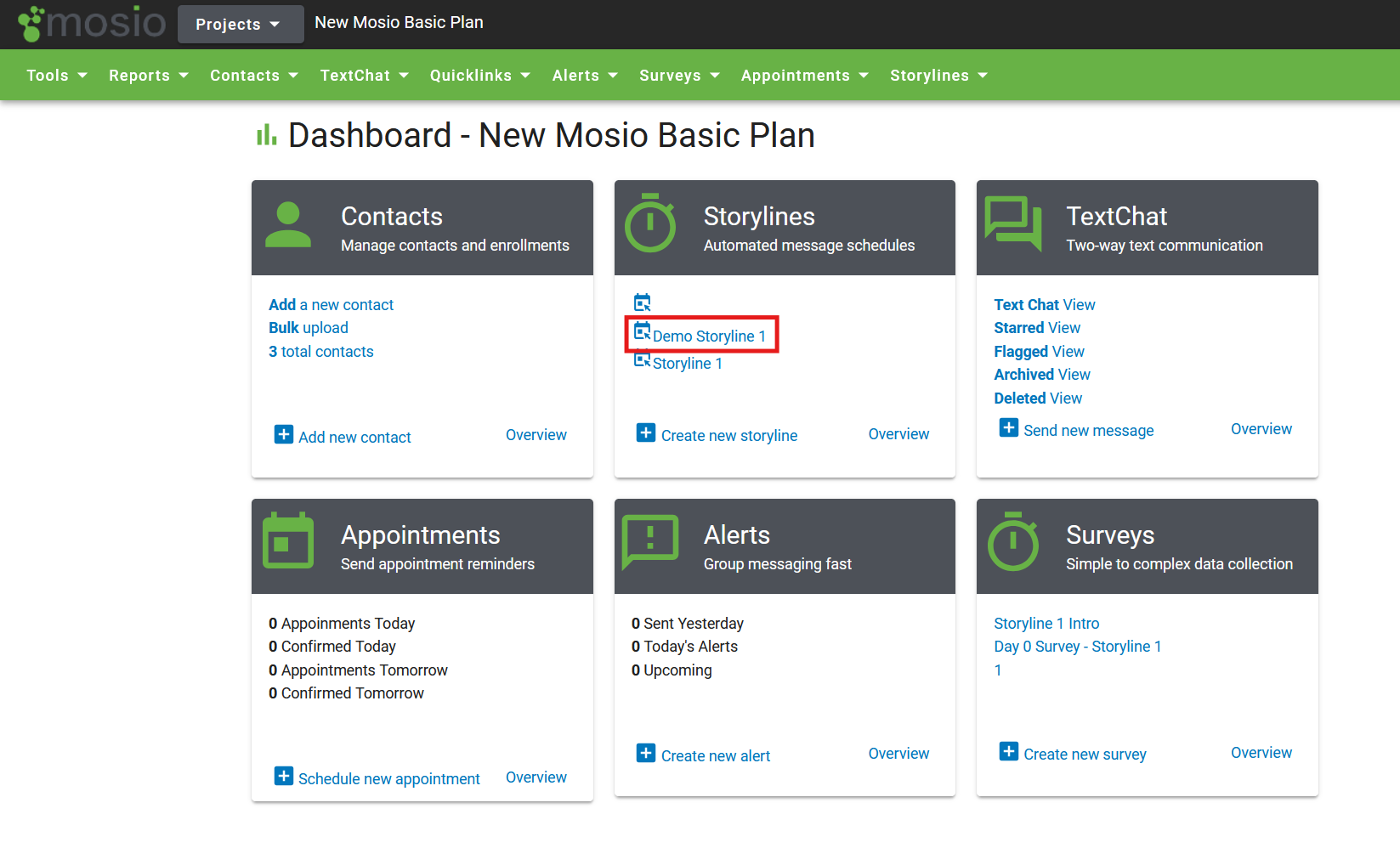1400x848 pixels.
Task: Click the Alerts exclamation bubble icon
Action: point(650,541)
